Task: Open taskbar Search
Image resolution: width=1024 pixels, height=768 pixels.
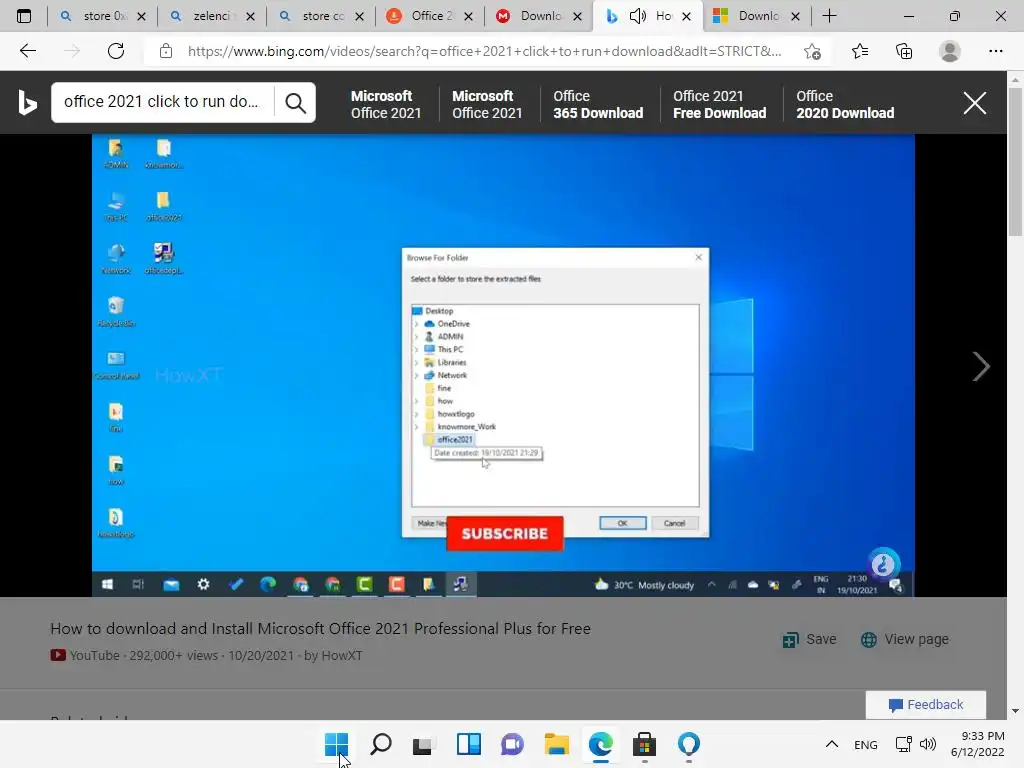Action: tap(381, 744)
